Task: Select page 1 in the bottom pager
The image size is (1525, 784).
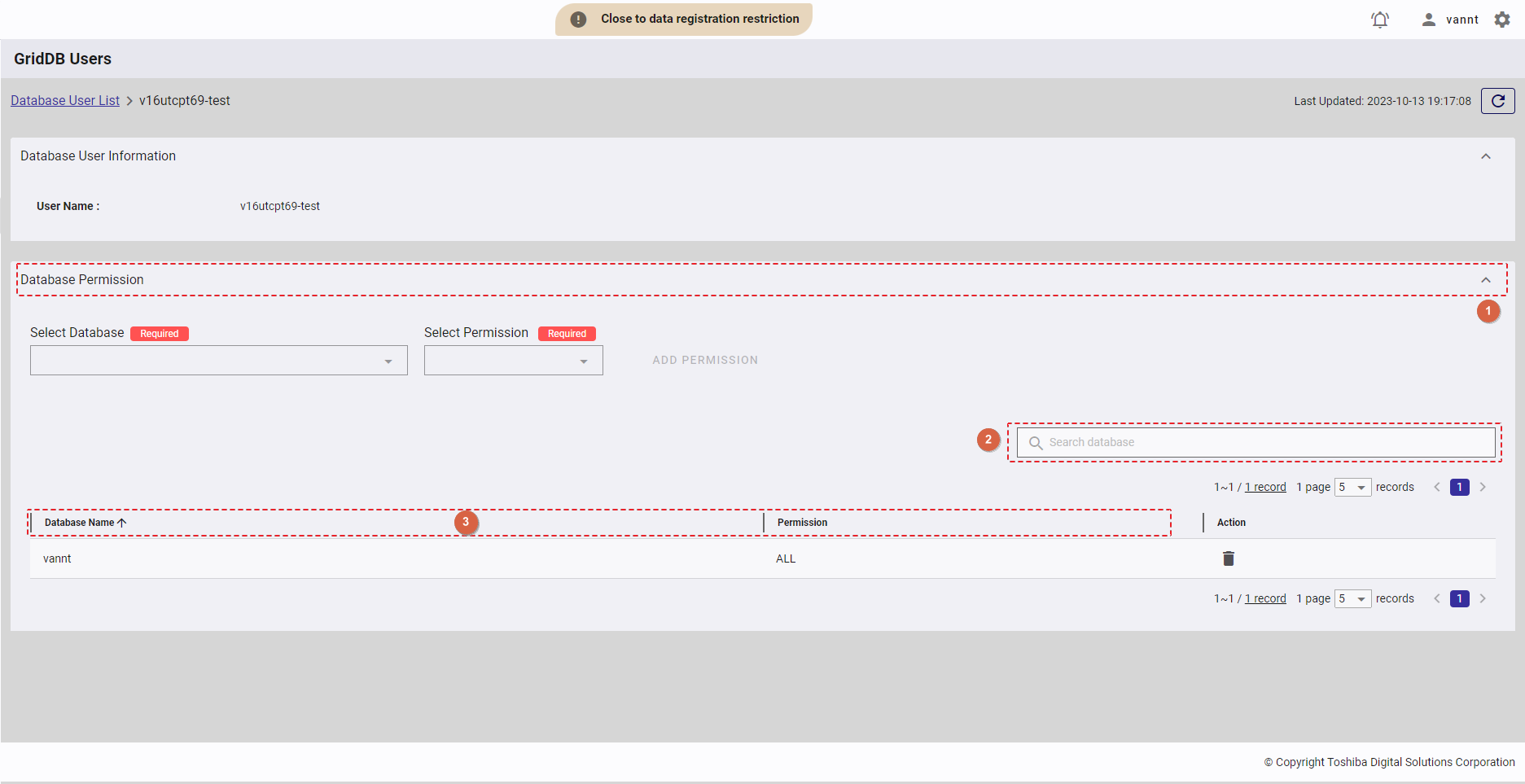Action: pyautogui.click(x=1459, y=598)
